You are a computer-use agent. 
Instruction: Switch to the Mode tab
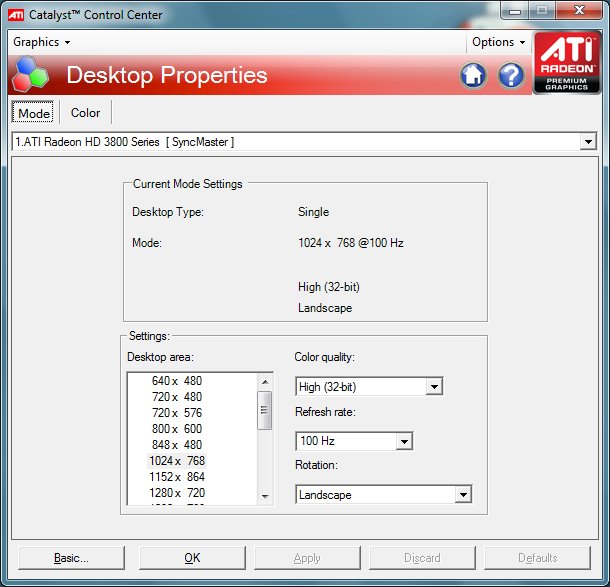(33, 112)
